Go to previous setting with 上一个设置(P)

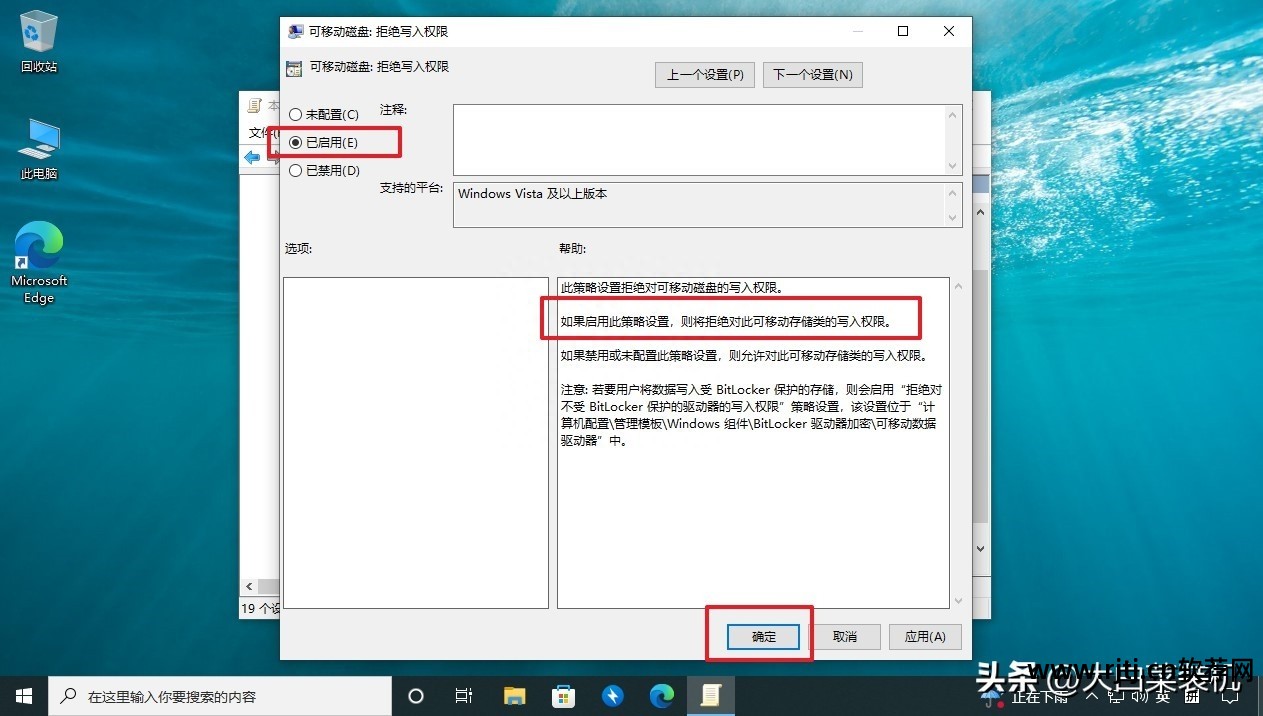(705, 75)
